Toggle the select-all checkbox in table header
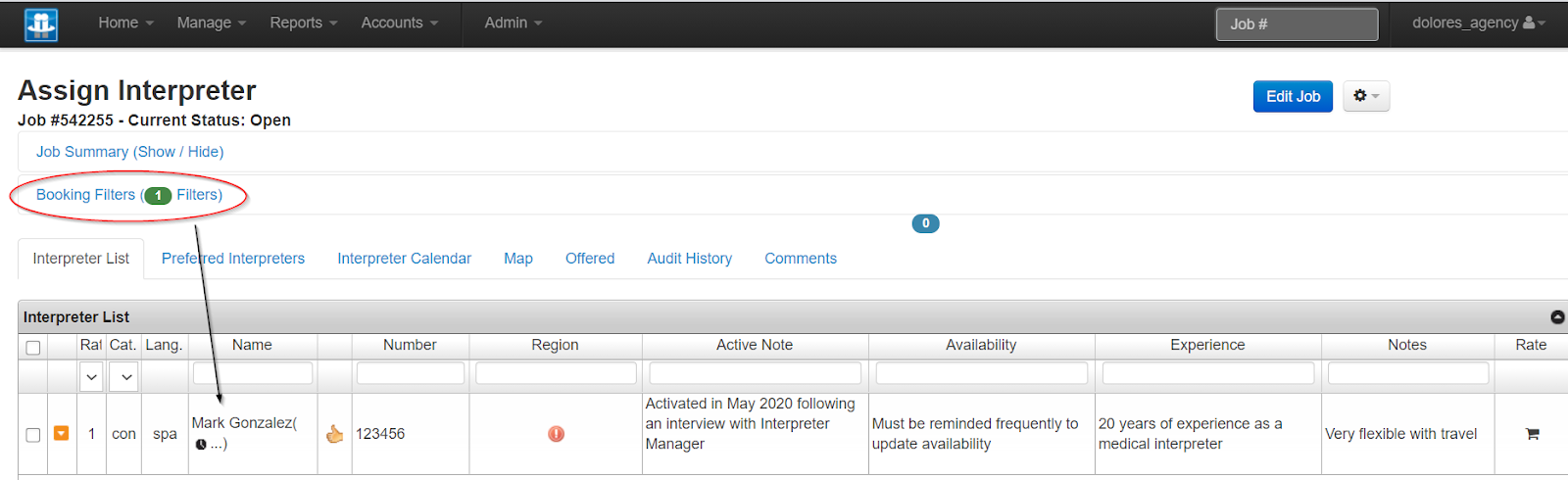 [33, 348]
